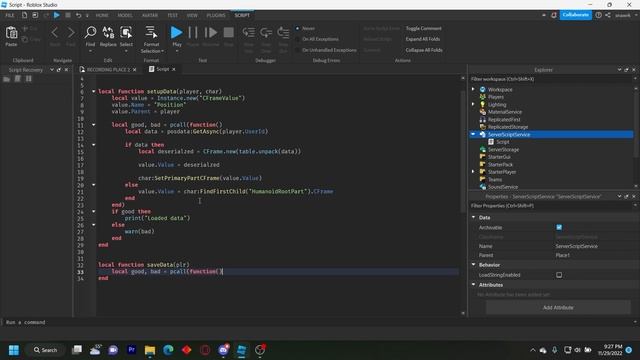Screen dimensions: 640x360
Task: Click the Collaborate button
Action: tap(576, 15)
